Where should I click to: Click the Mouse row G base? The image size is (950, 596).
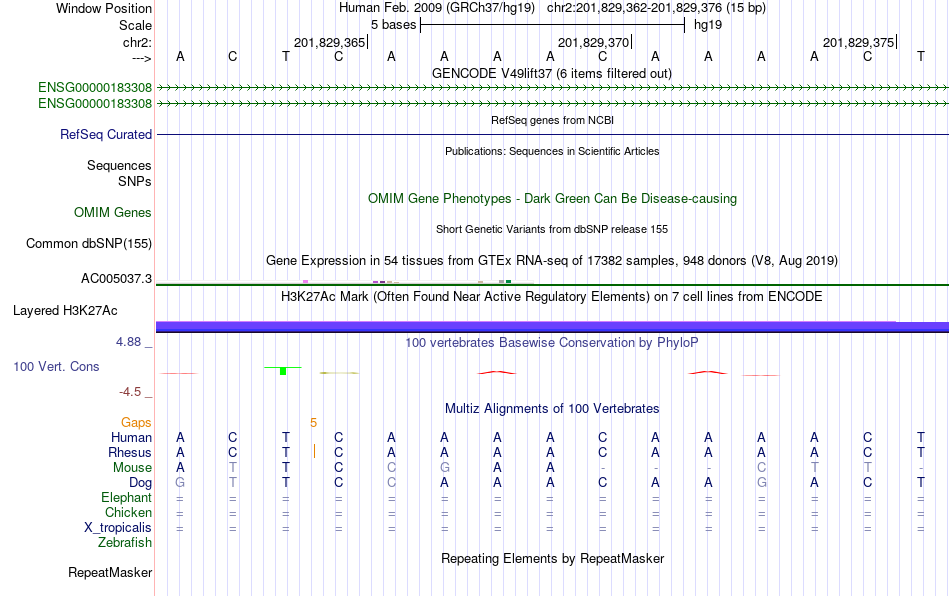[445, 468]
